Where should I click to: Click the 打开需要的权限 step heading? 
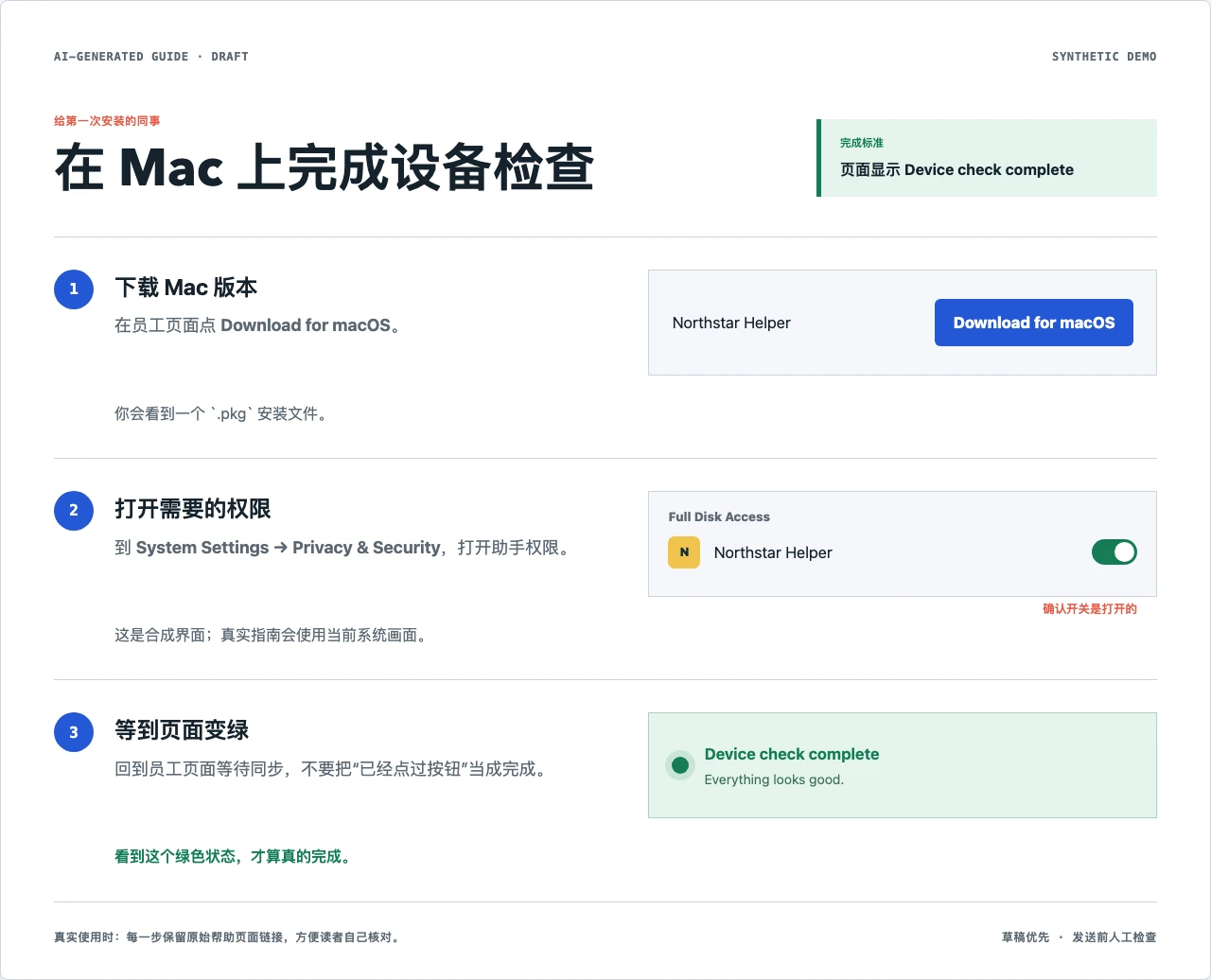[193, 509]
